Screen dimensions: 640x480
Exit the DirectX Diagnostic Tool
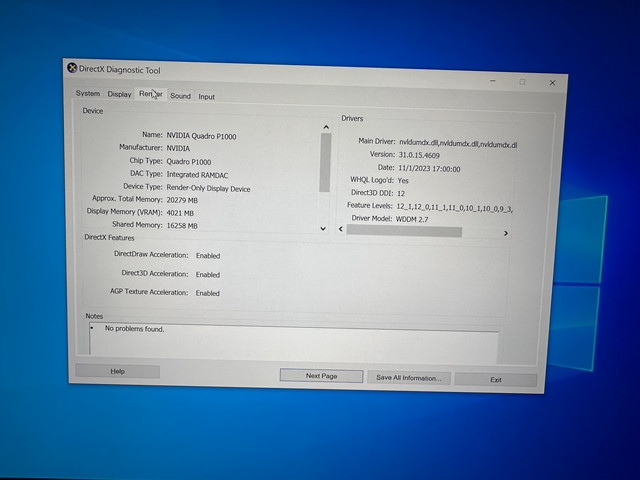(x=496, y=380)
